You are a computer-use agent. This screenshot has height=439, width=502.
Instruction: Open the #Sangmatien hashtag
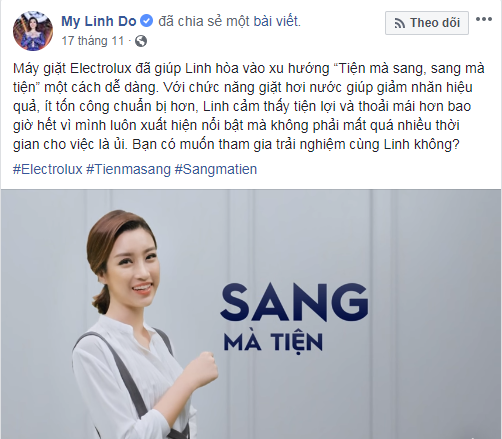pyautogui.click(x=216, y=169)
